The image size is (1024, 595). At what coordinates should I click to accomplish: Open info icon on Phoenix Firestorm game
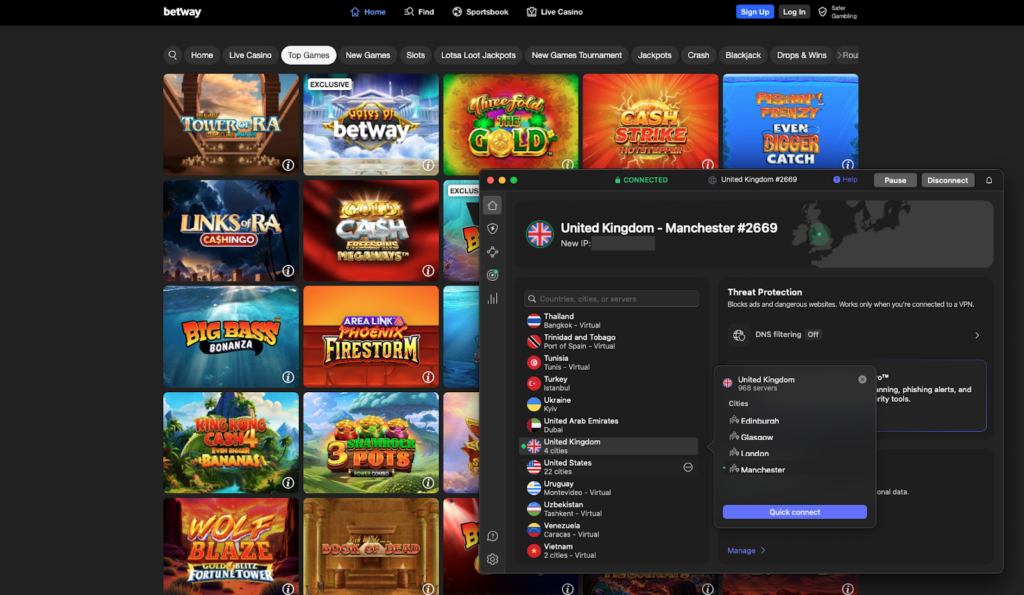[x=428, y=377]
